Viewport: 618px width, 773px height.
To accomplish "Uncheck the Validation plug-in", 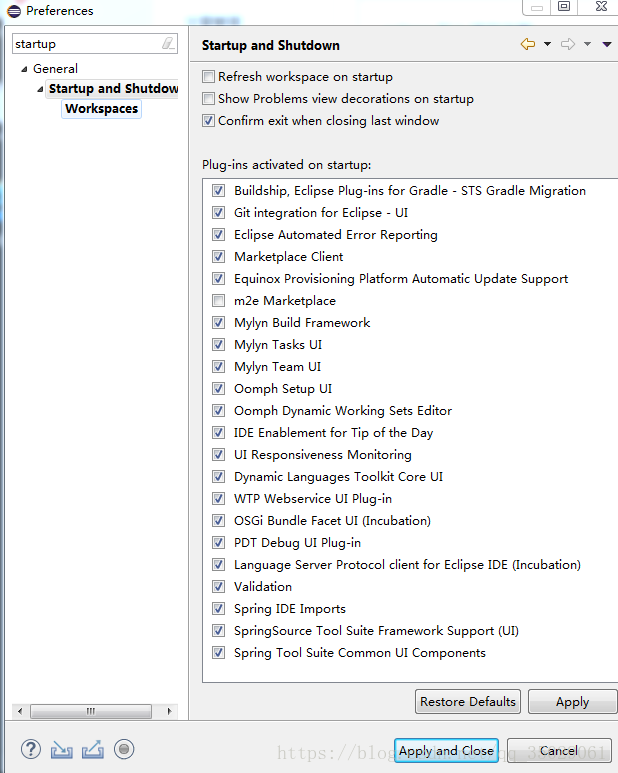I will [218, 587].
